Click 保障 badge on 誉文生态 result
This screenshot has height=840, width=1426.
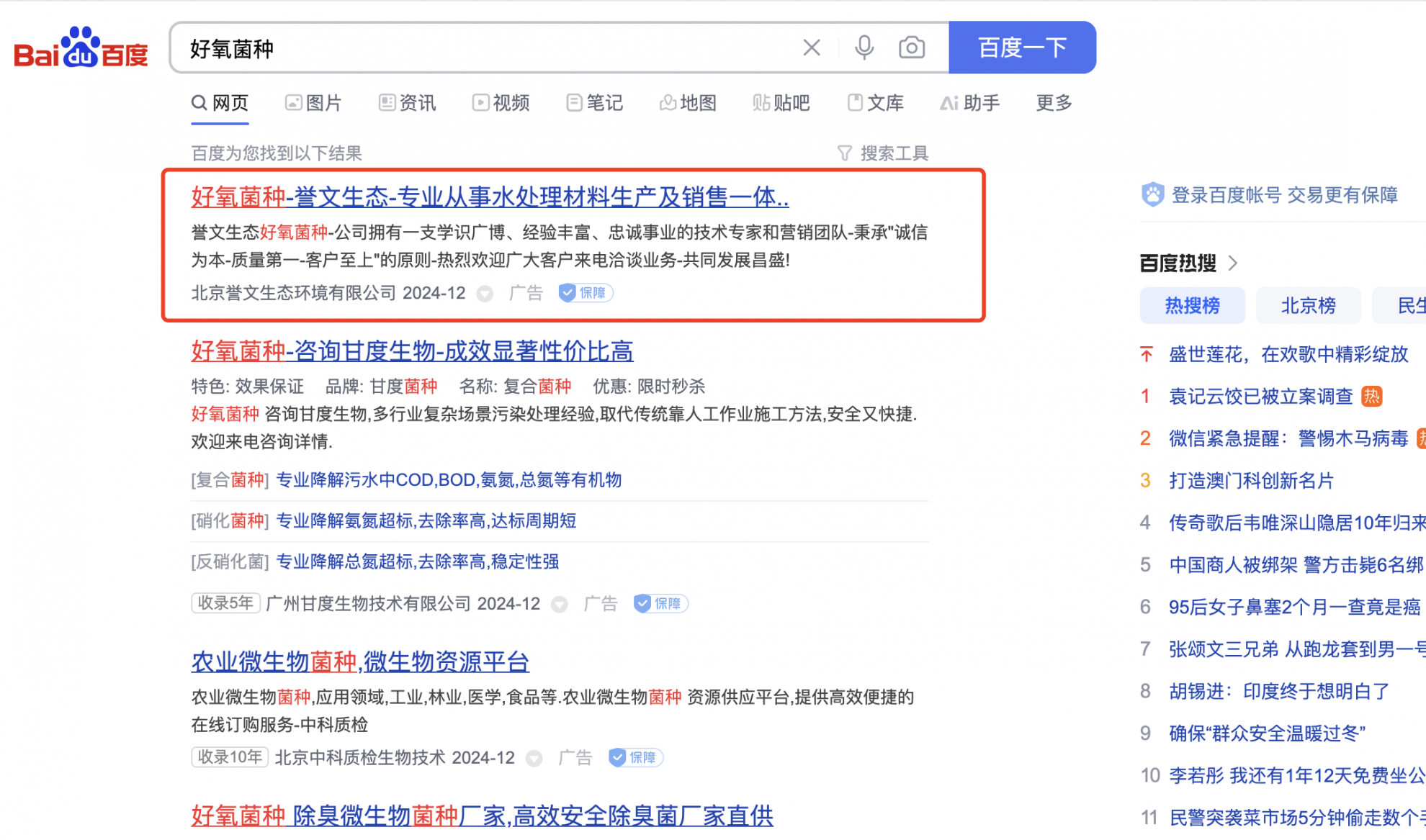tap(586, 293)
